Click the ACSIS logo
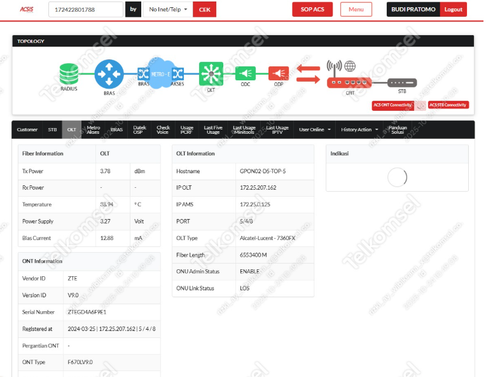The width and height of the screenshot is (500, 377). tap(27, 9)
